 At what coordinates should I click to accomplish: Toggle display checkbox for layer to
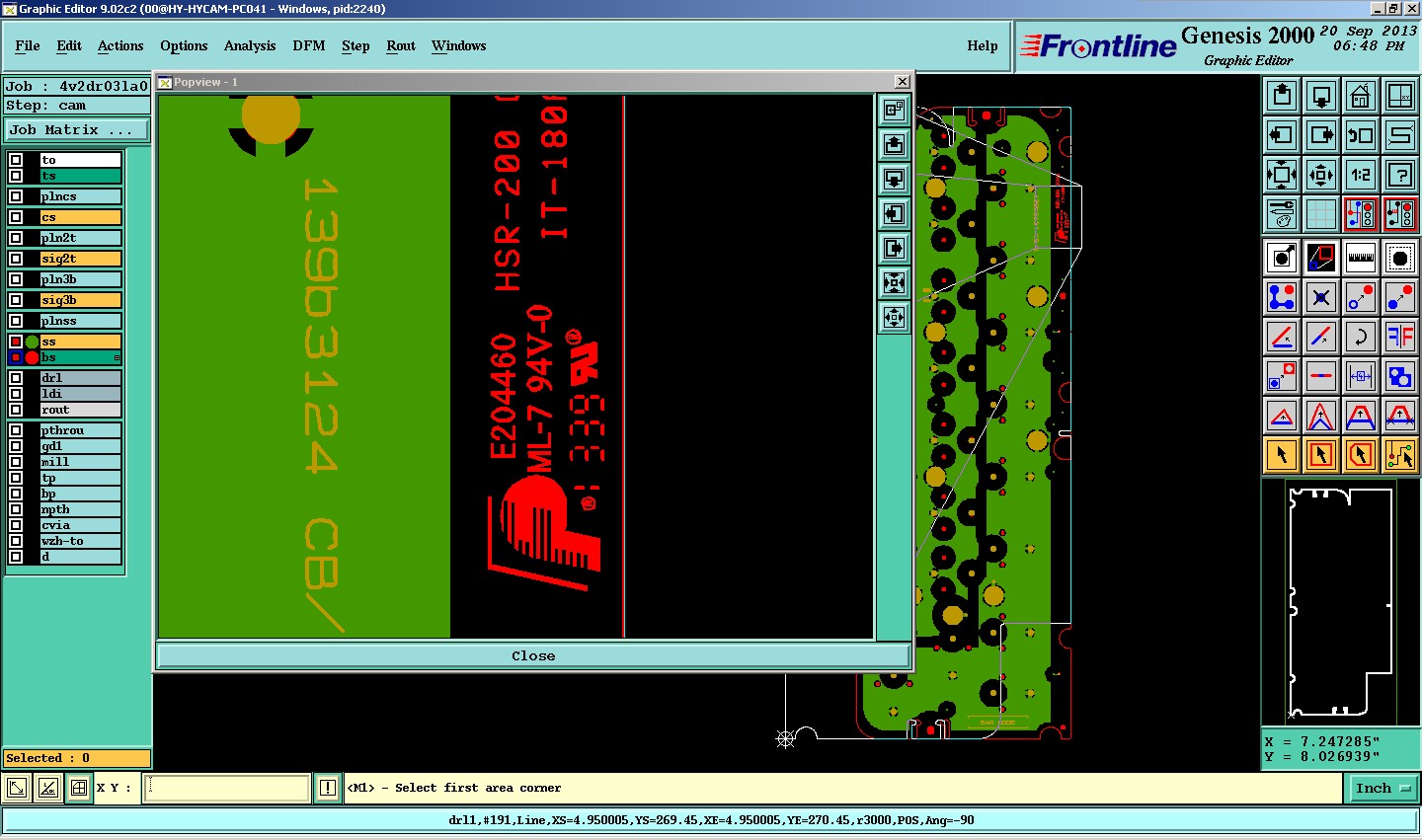pyautogui.click(x=16, y=160)
